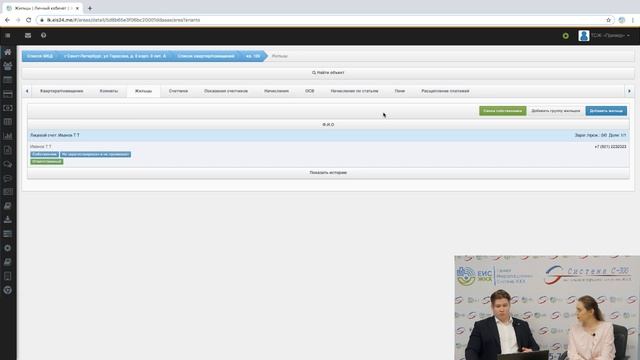Open the document file sidebar icon

8,150
